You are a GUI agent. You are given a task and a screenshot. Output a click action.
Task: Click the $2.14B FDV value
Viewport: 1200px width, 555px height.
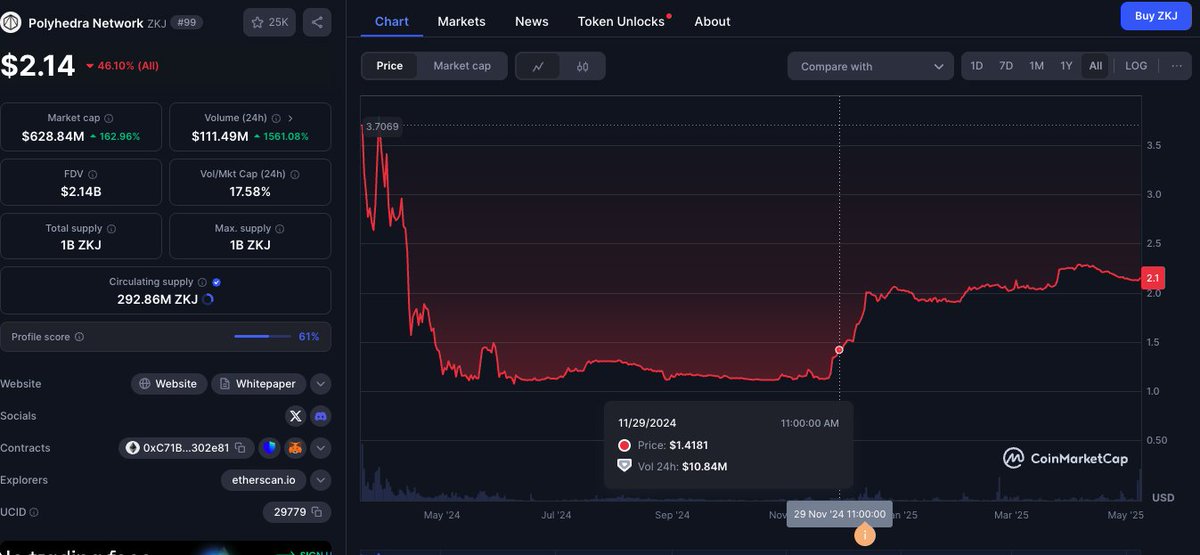(81, 191)
